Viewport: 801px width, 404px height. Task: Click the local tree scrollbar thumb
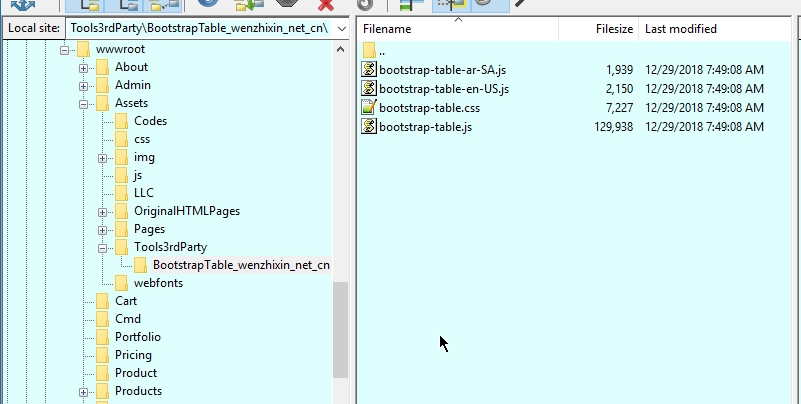[340, 330]
